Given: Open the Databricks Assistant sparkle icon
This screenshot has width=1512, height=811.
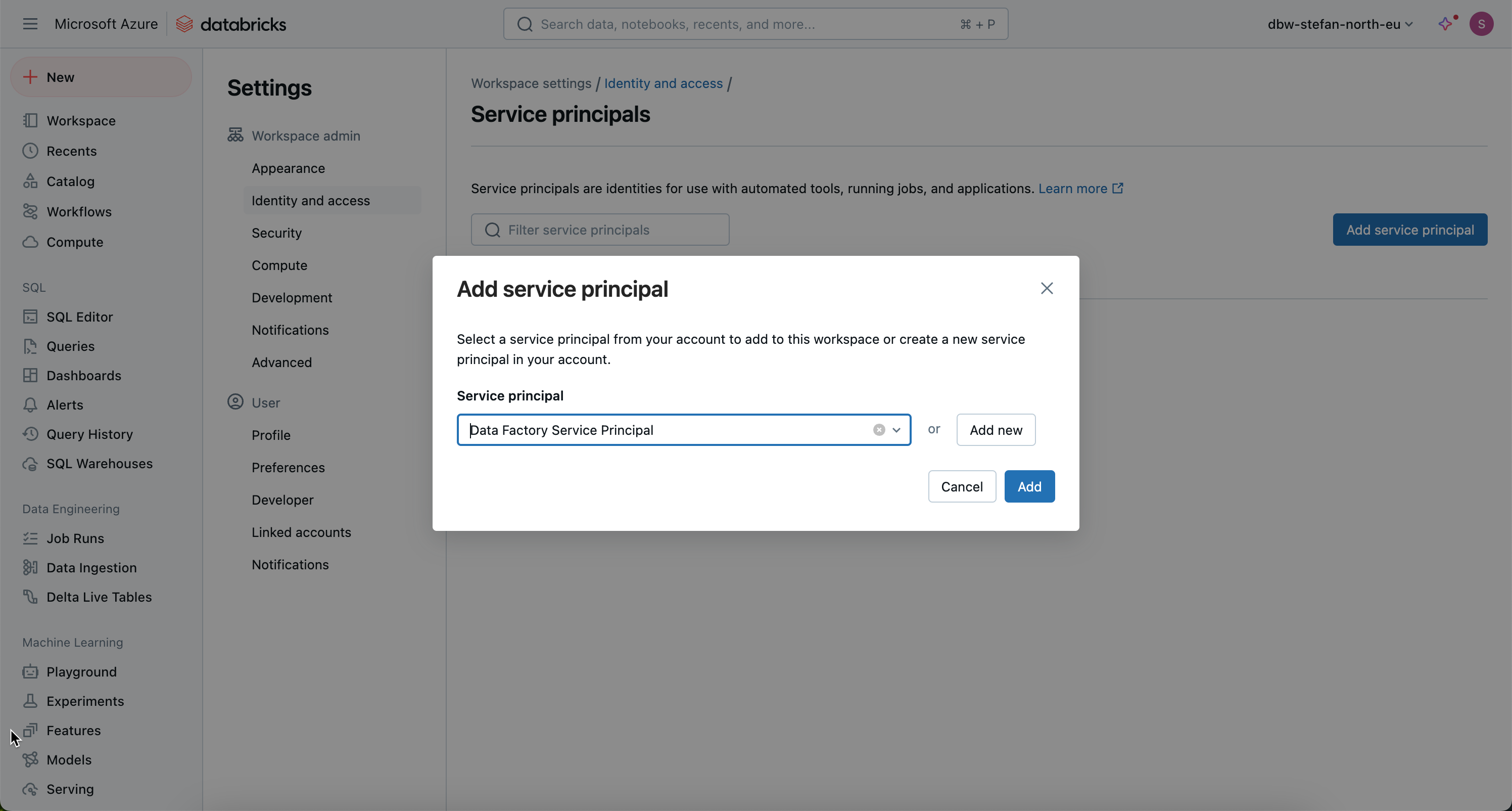Looking at the screenshot, I should (1446, 24).
